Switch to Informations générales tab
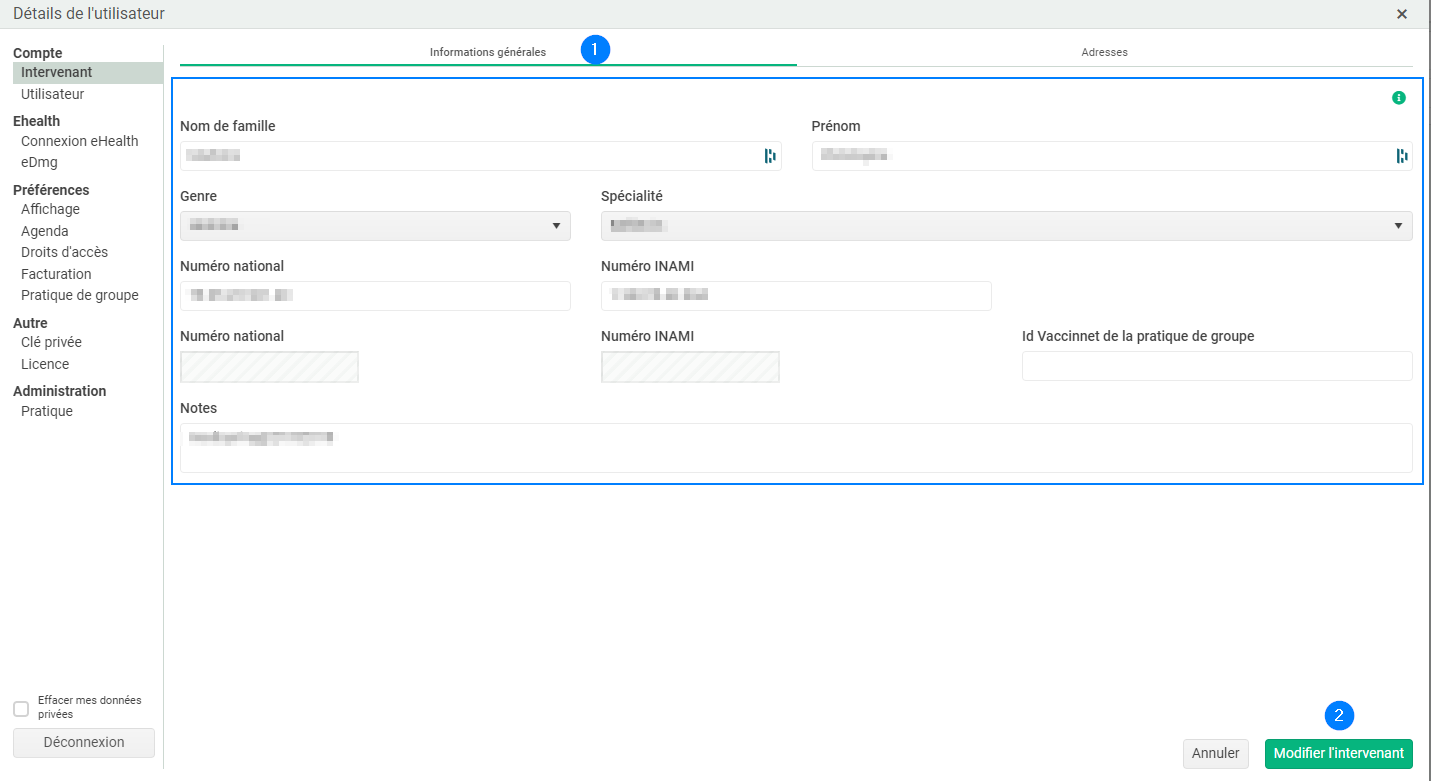Image resolution: width=1431 pixels, height=781 pixels. coord(488,52)
